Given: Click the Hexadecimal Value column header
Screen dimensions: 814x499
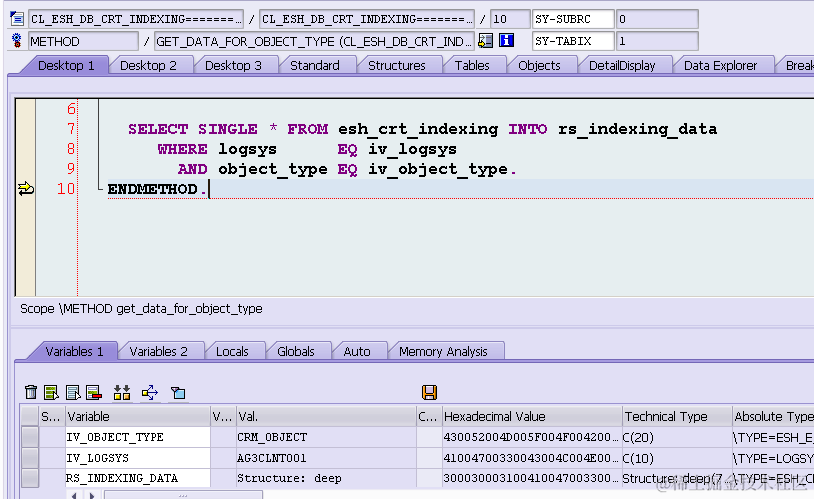Looking at the screenshot, I should [532, 416].
